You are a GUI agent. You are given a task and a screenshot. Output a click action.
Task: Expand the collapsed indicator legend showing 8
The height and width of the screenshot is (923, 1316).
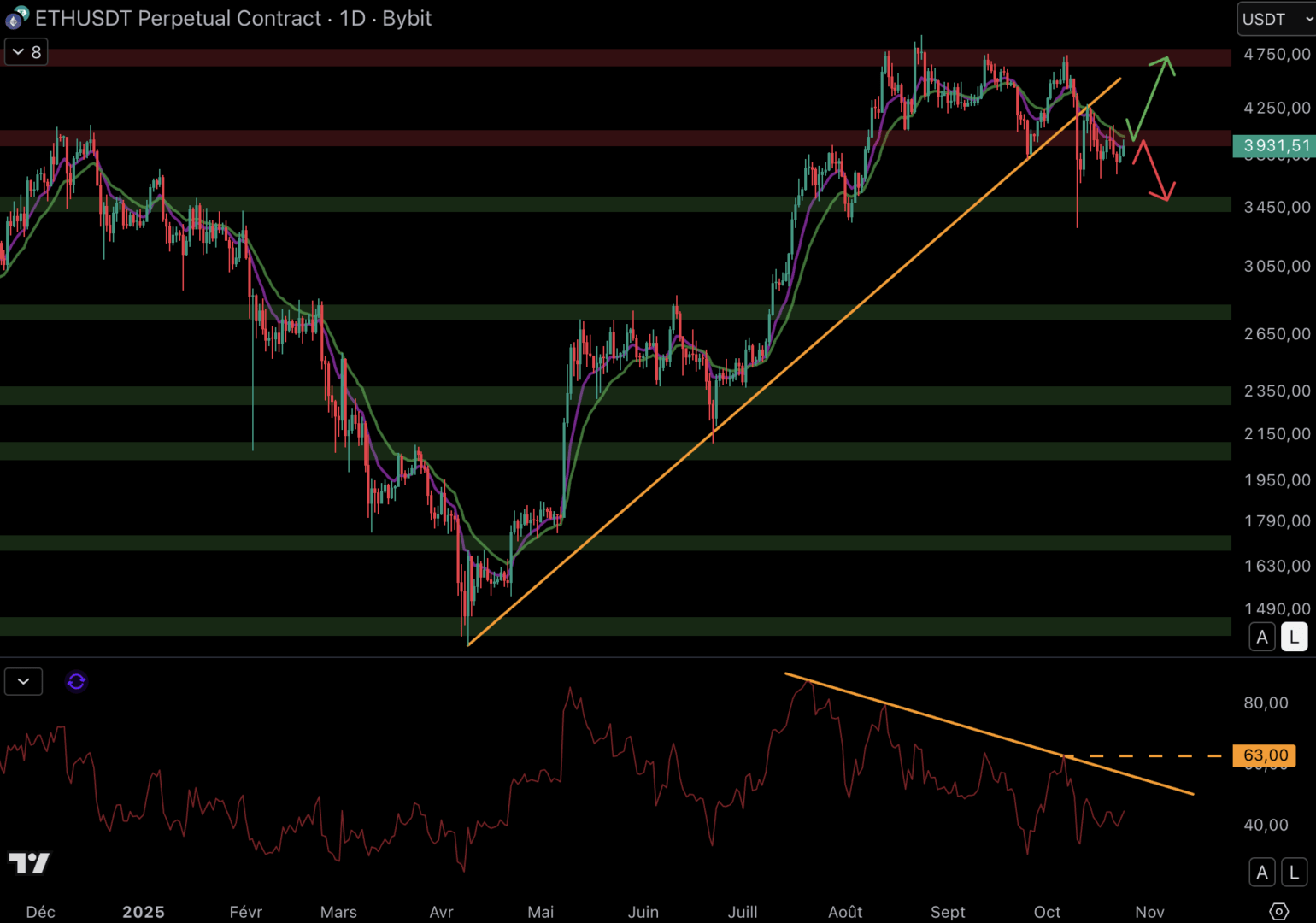click(x=26, y=52)
